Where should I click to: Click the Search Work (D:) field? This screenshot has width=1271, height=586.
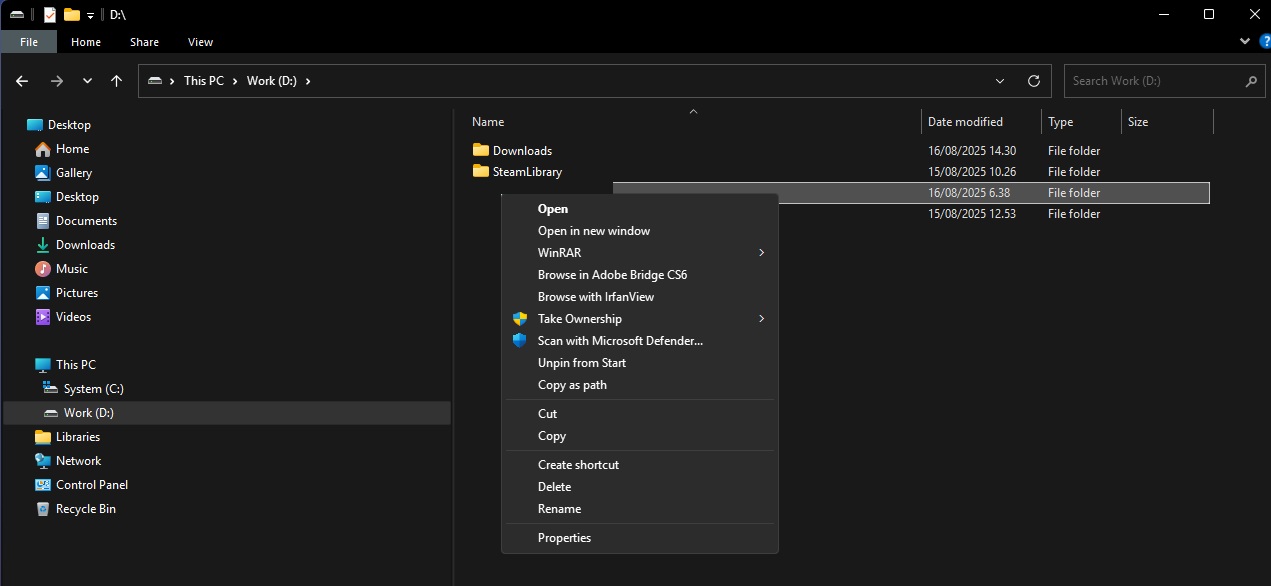tap(1155, 81)
